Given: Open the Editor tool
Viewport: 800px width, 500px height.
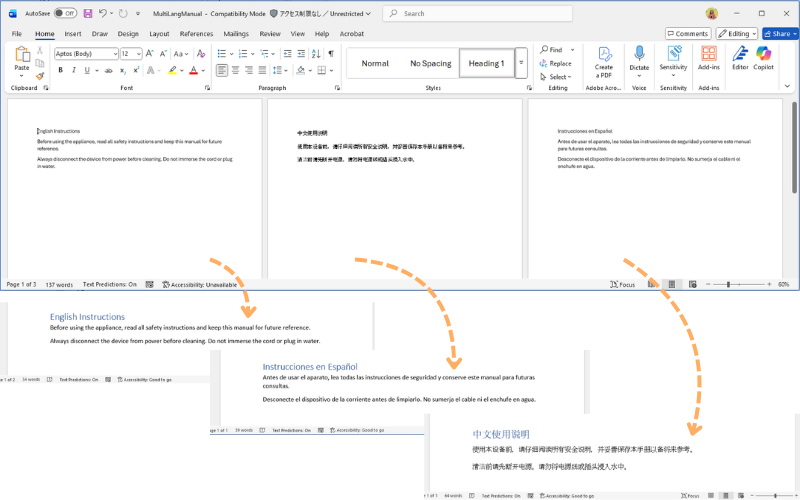Looking at the screenshot, I should (x=740, y=58).
